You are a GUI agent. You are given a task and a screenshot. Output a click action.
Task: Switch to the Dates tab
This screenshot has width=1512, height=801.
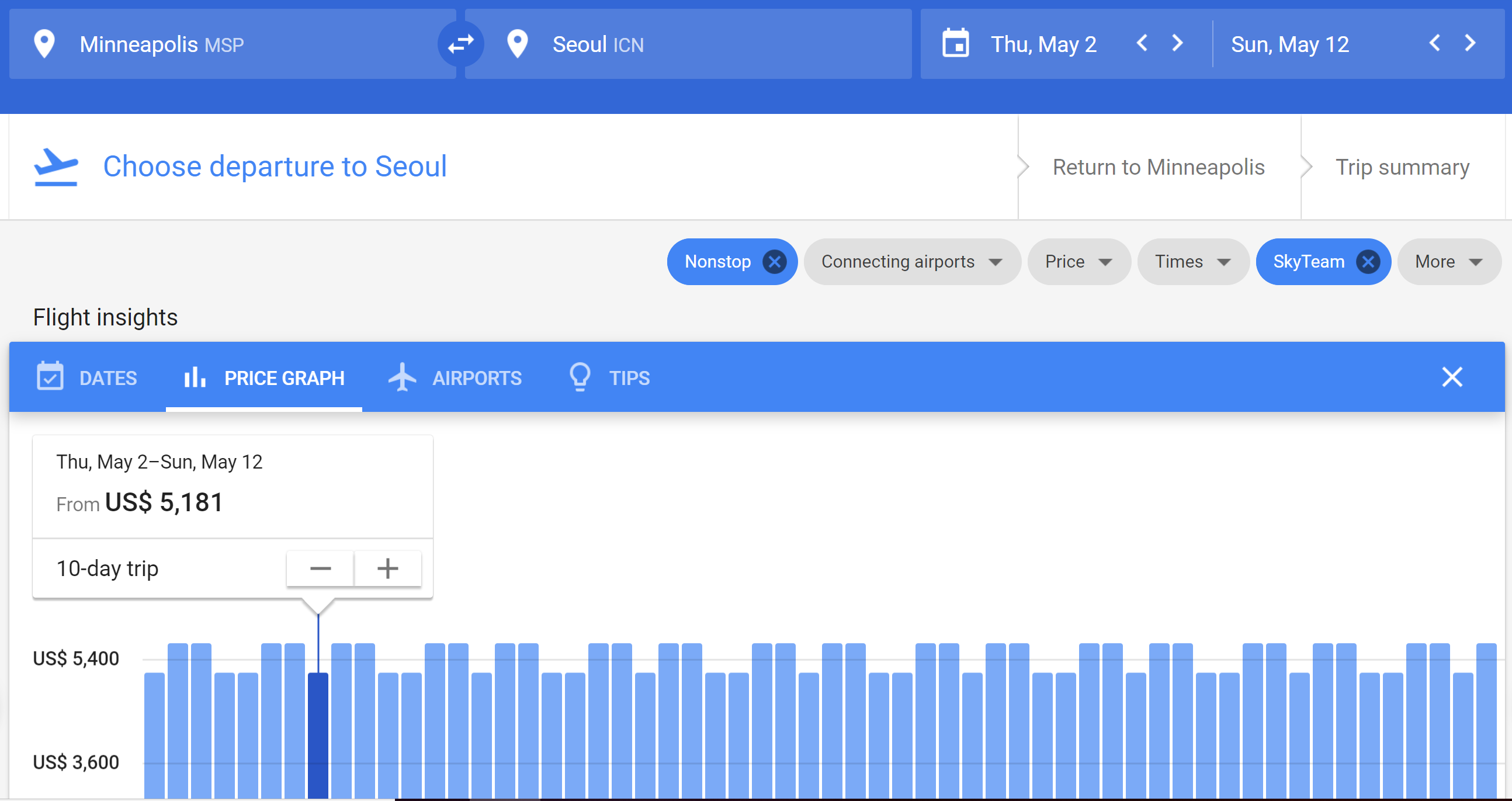(88, 377)
